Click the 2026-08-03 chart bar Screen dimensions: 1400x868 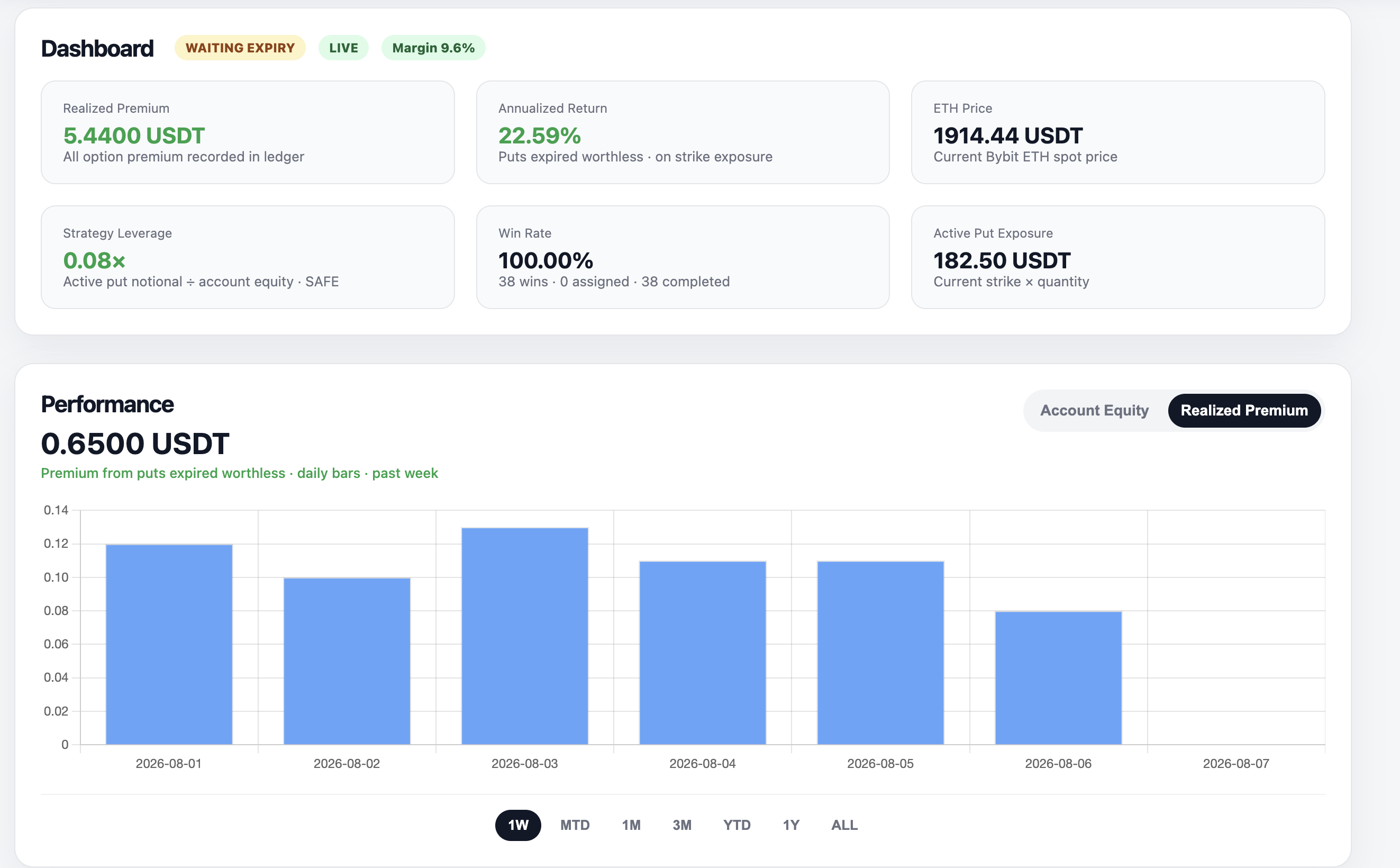[x=524, y=636]
